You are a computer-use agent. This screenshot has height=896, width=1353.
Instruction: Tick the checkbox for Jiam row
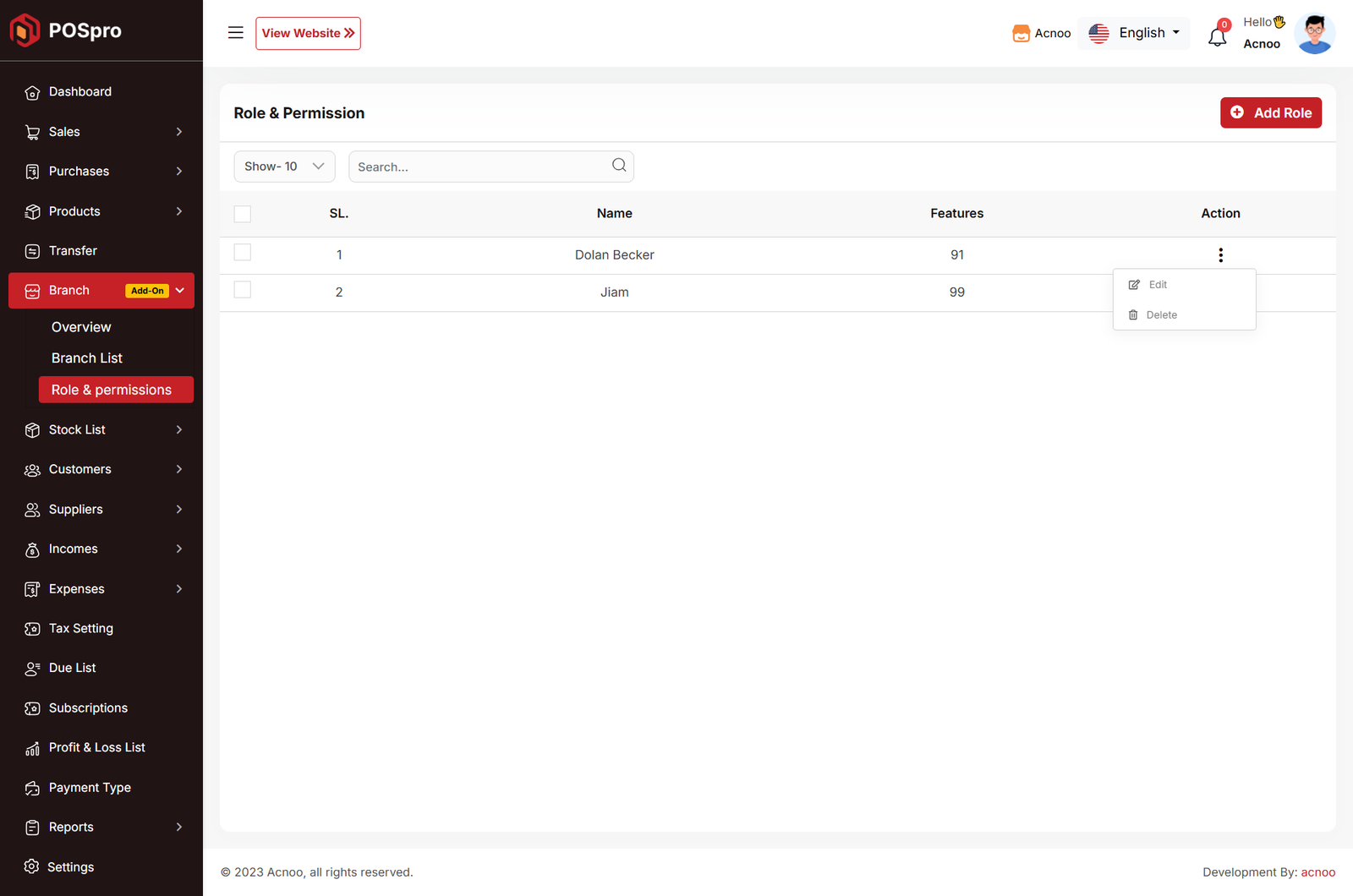243,290
